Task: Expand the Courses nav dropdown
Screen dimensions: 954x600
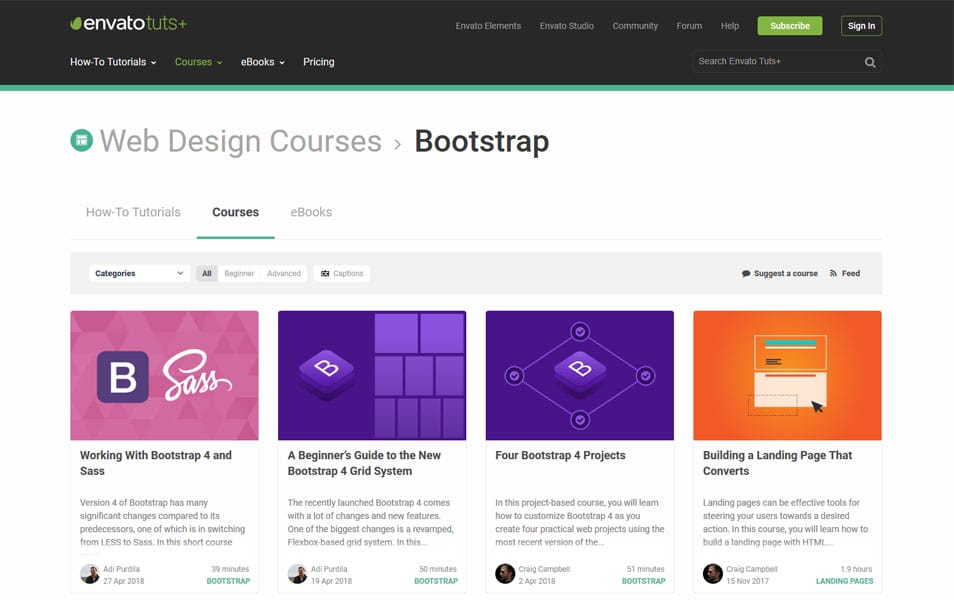Action: click(198, 62)
